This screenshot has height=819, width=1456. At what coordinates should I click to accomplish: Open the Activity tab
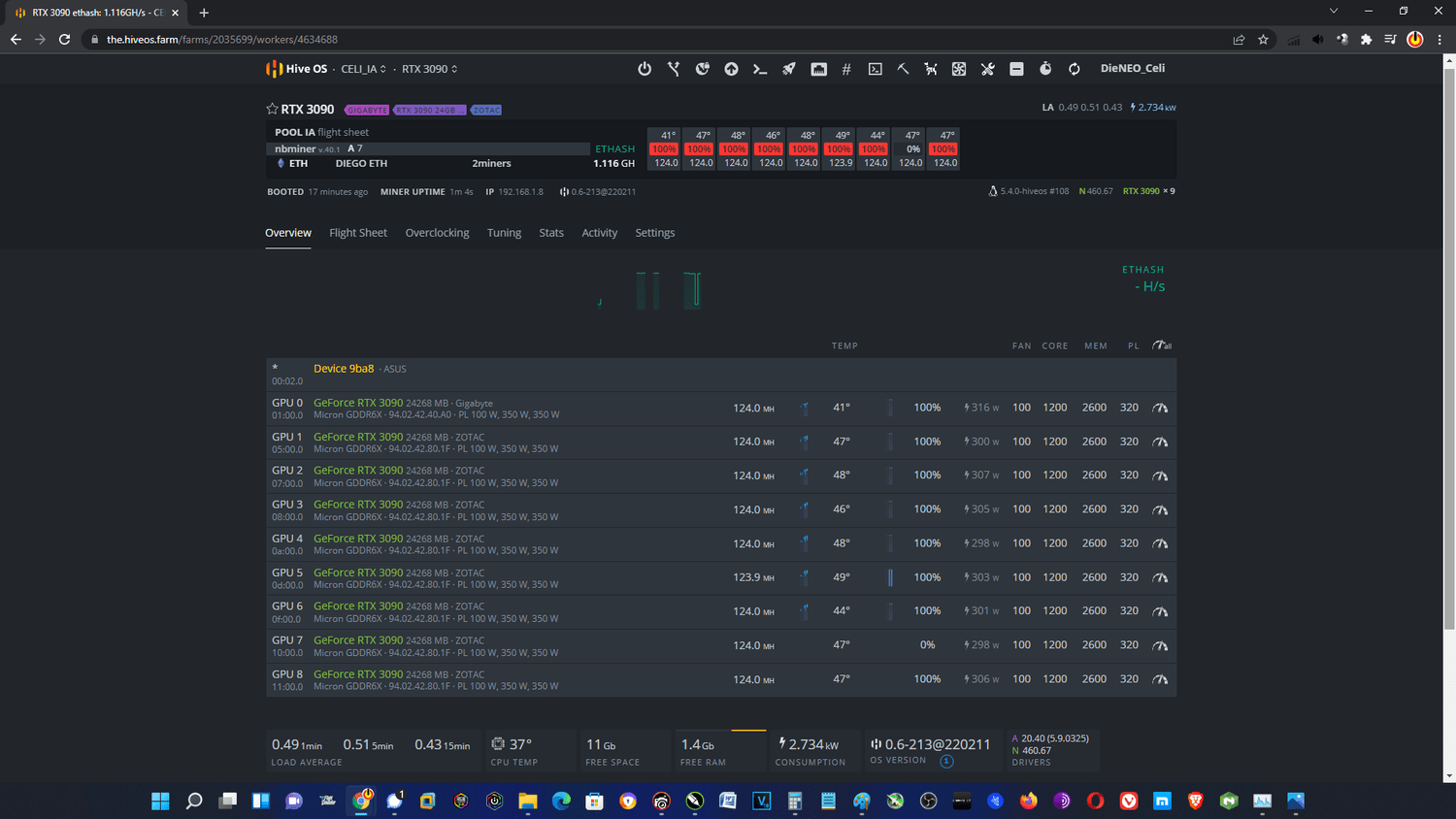[x=599, y=233]
